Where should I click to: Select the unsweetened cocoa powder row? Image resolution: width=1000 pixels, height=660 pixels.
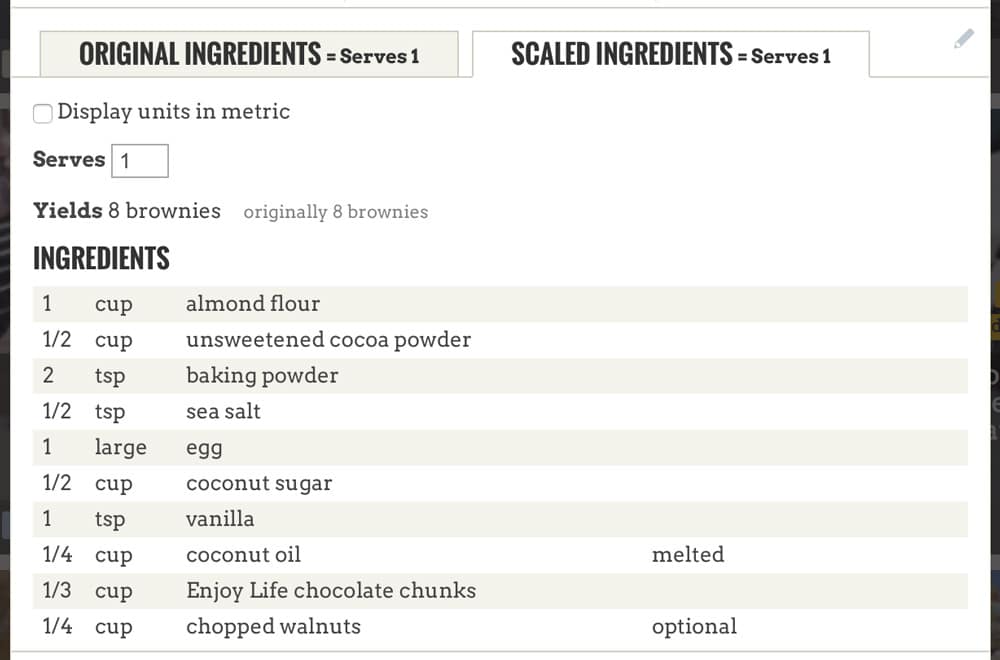[x=501, y=340]
